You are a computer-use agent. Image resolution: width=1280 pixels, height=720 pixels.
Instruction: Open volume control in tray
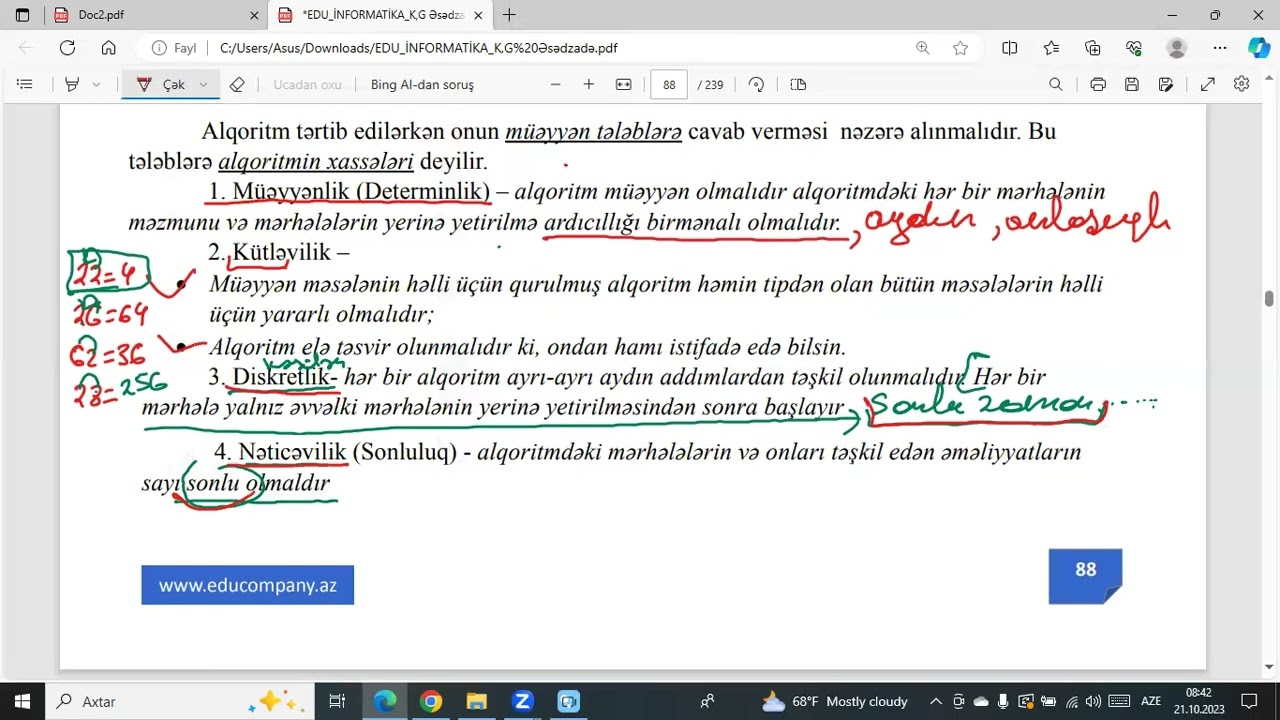point(1093,702)
